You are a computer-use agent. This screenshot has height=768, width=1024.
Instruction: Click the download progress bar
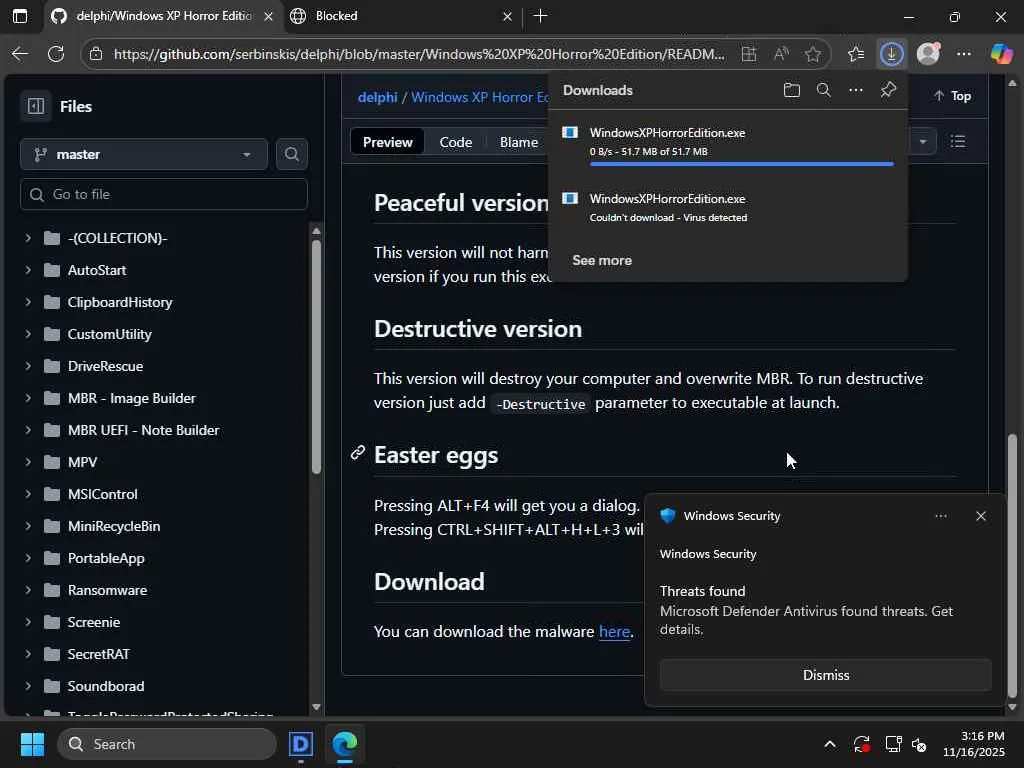[741, 164]
